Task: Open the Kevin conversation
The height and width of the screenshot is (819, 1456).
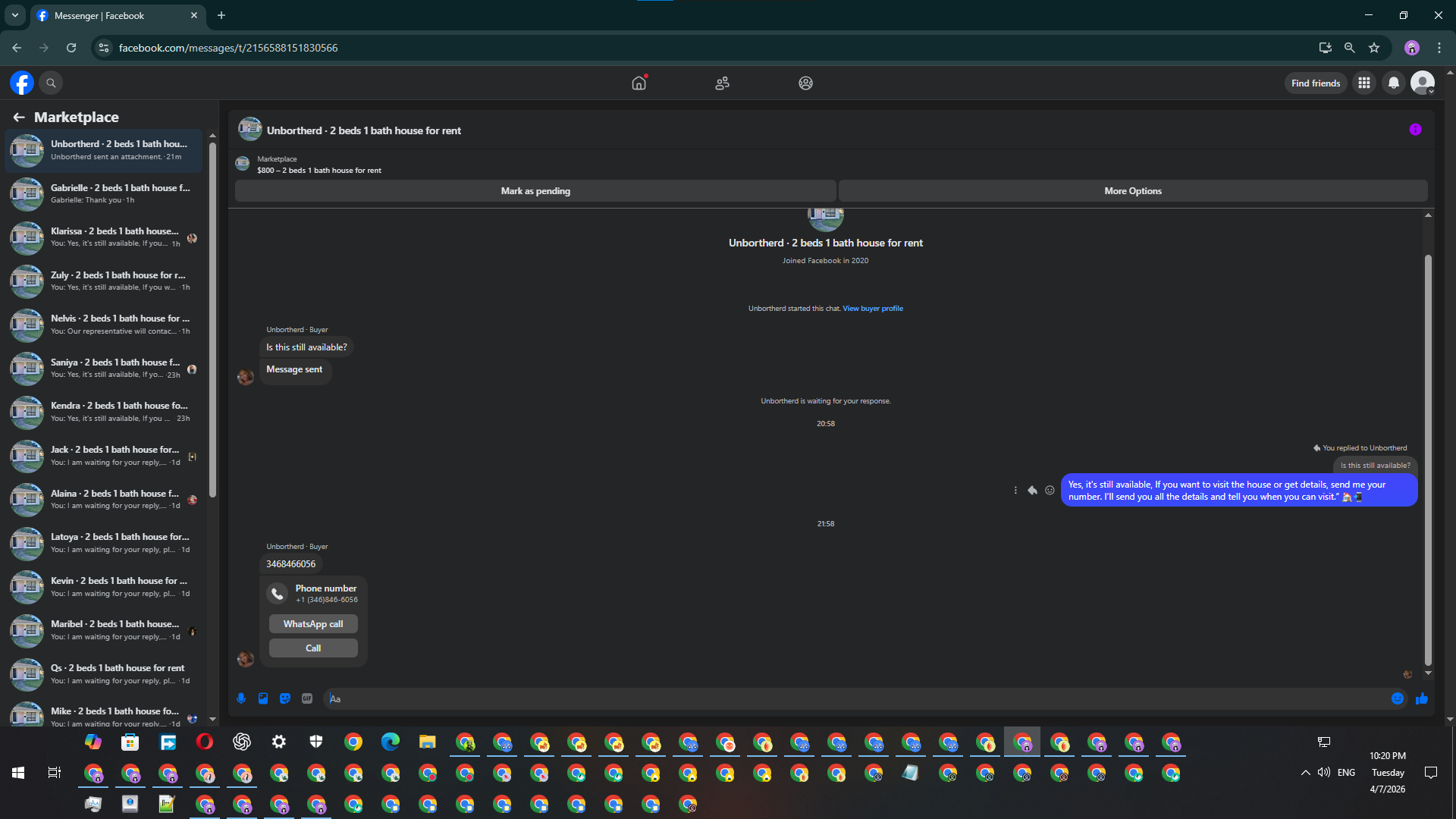Action: pyautogui.click(x=104, y=587)
